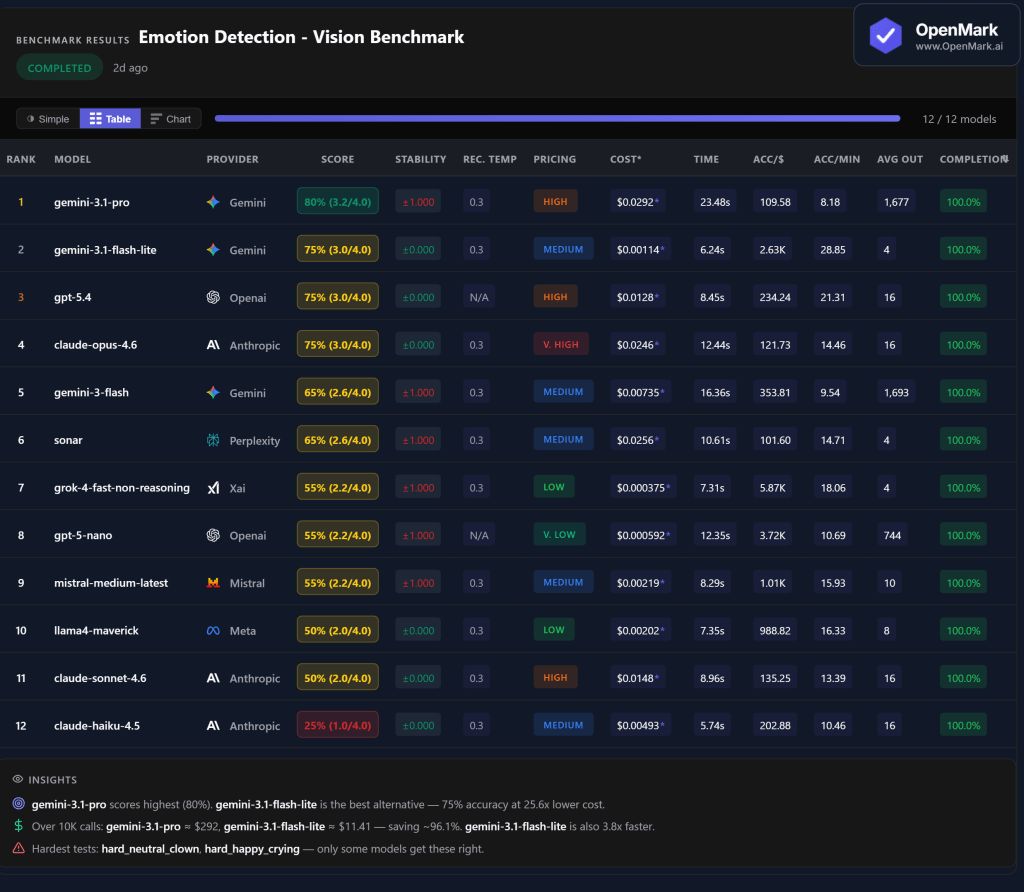This screenshot has width=1024, height=892.
Task: Click the Perplexity logo in sonar row
Action: pyautogui.click(x=213, y=440)
